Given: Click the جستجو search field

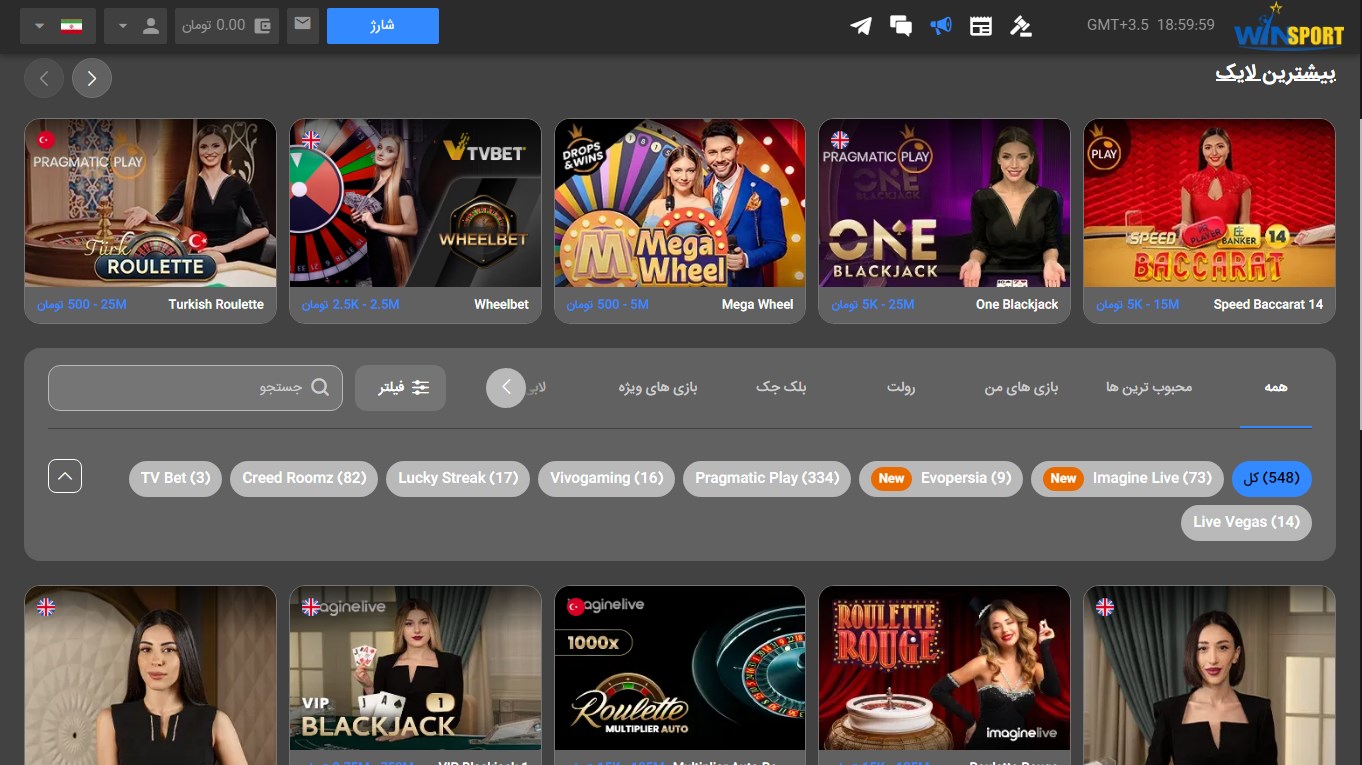Looking at the screenshot, I should 195,388.
